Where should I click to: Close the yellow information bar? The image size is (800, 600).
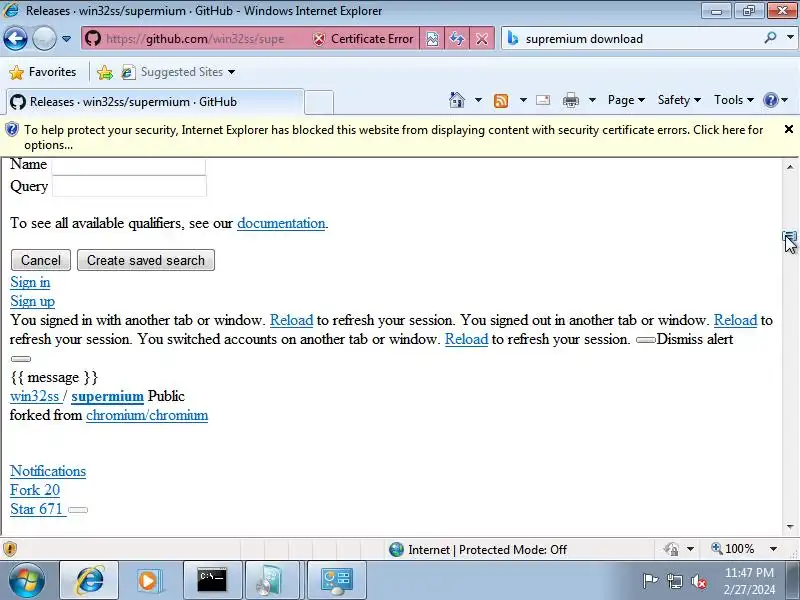(789, 130)
